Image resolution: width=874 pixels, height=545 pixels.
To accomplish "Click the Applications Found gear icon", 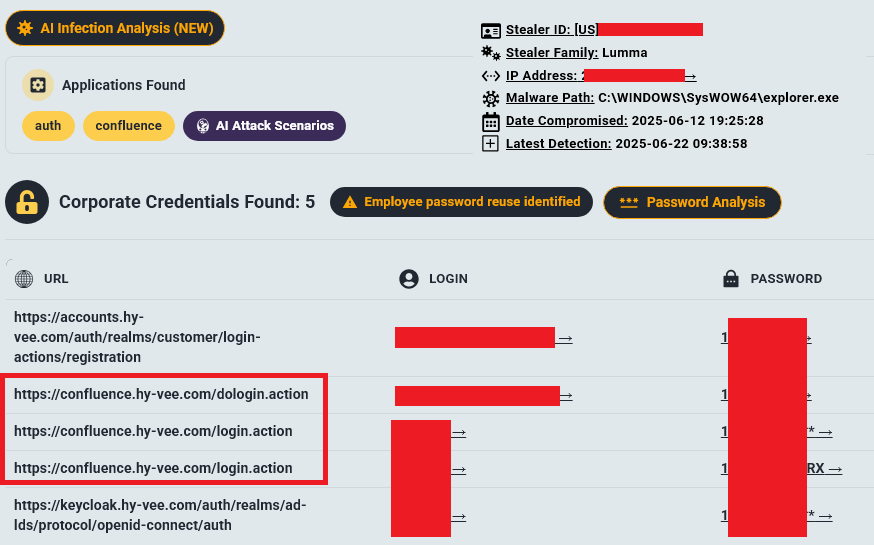I will tap(38, 85).
